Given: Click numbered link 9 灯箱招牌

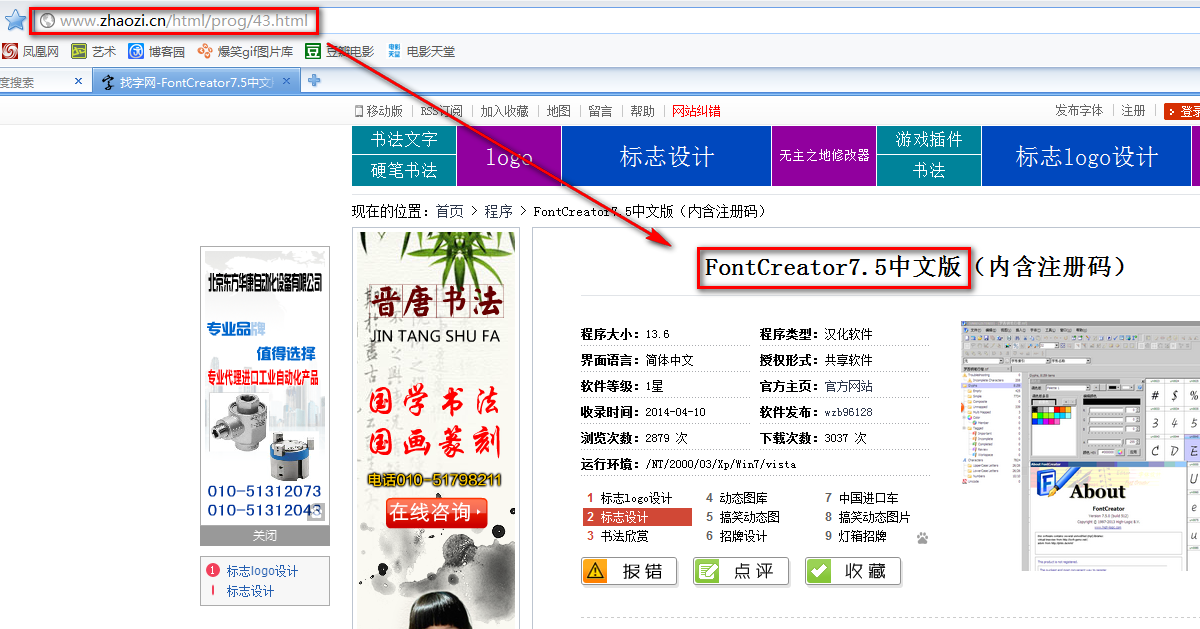Looking at the screenshot, I should pyautogui.click(x=862, y=536).
